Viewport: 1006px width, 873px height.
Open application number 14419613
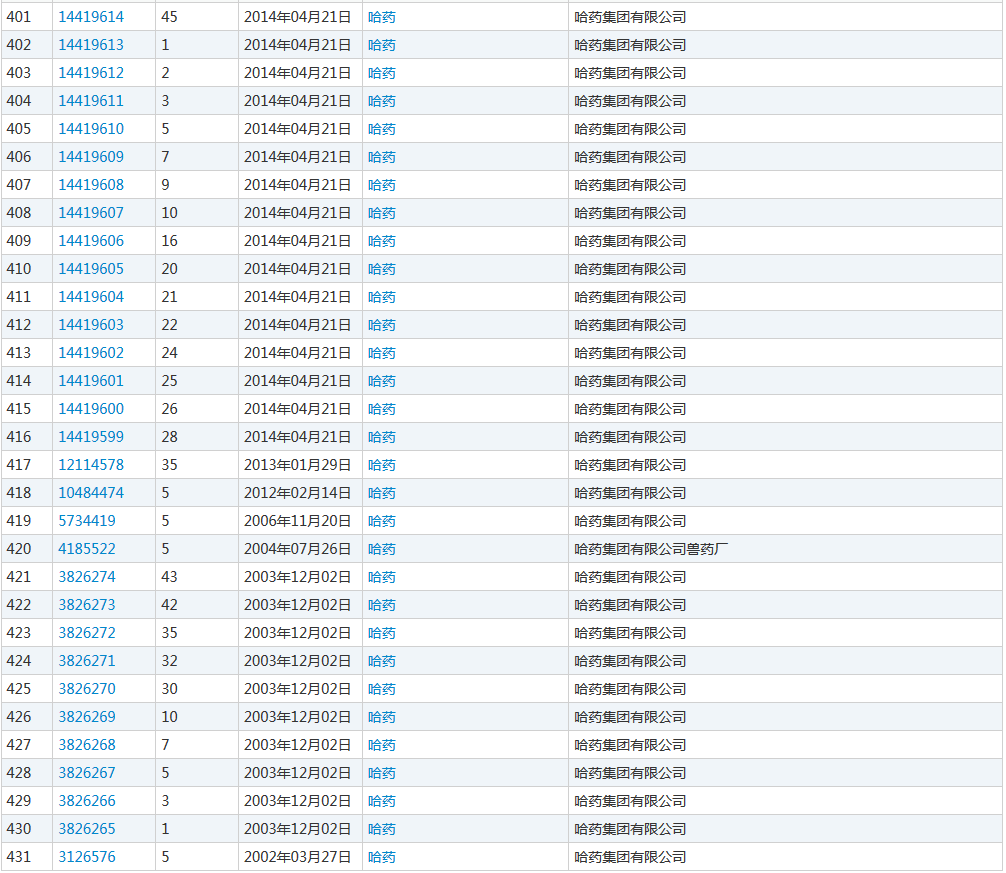[91, 45]
